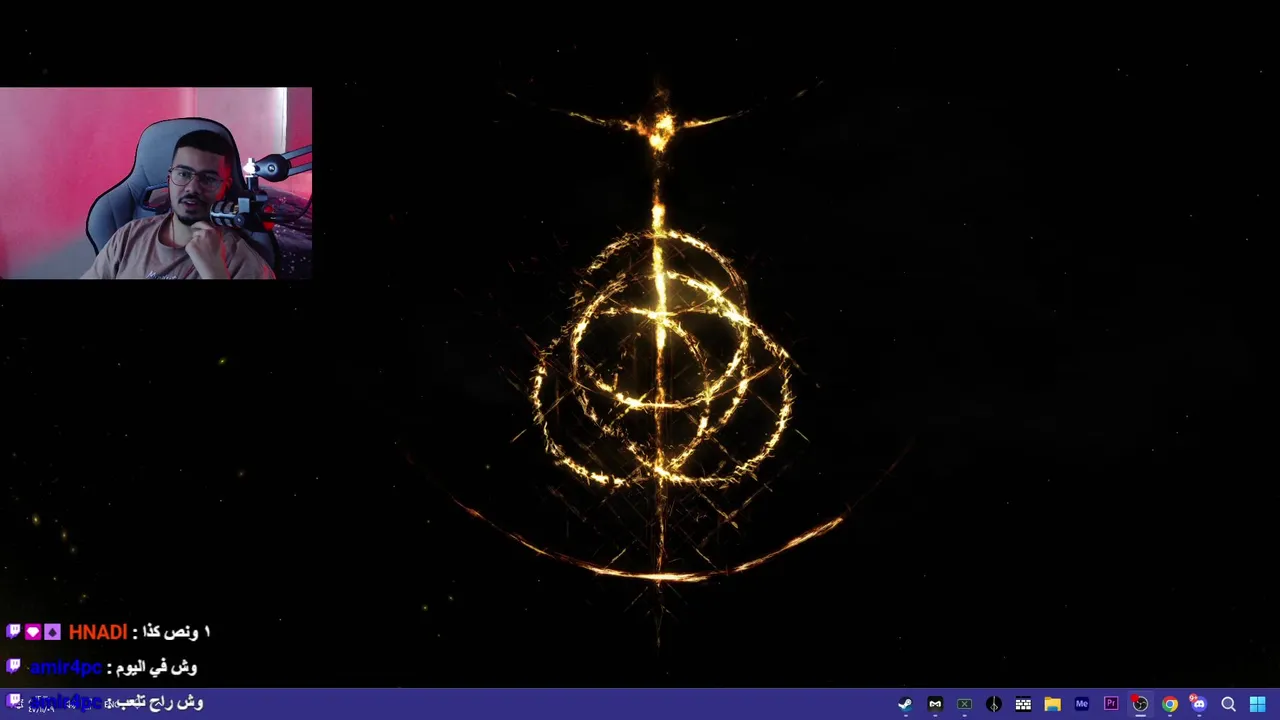Click the chat message 'وش راح تلعب'
The height and width of the screenshot is (720, 1280).
click(x=160, y=702)
